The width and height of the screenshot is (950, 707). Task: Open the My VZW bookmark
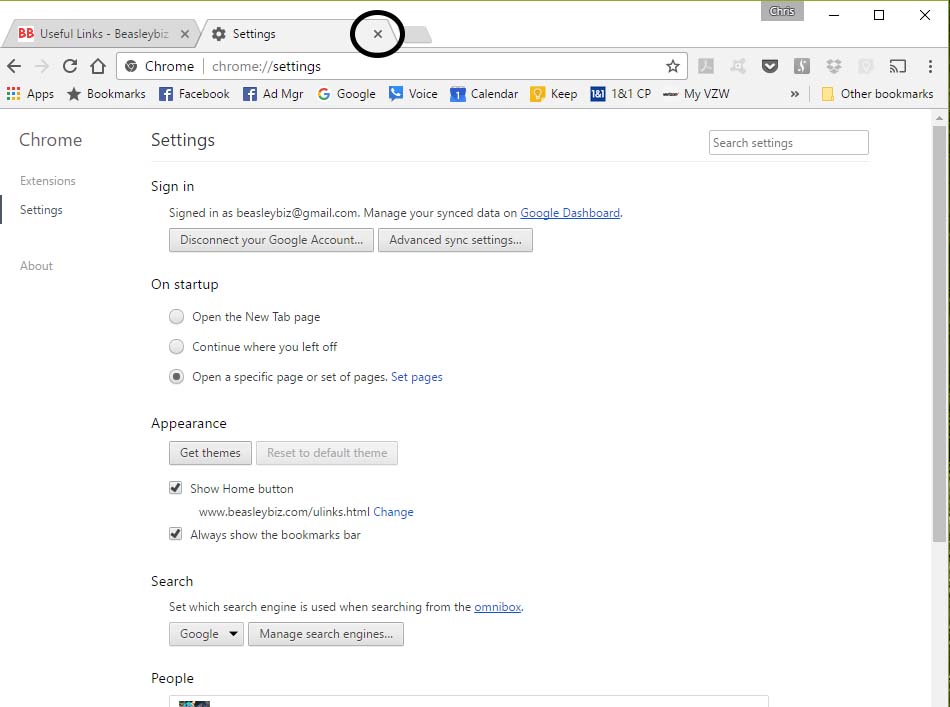coord(697,93)
